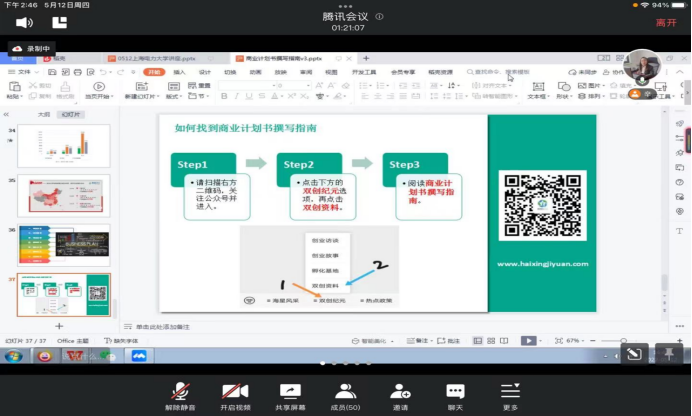This screenshot has width=692, height=416.
Task: Click 未同步 sync status
Action: pyautogui.click(x=583, y=72)
